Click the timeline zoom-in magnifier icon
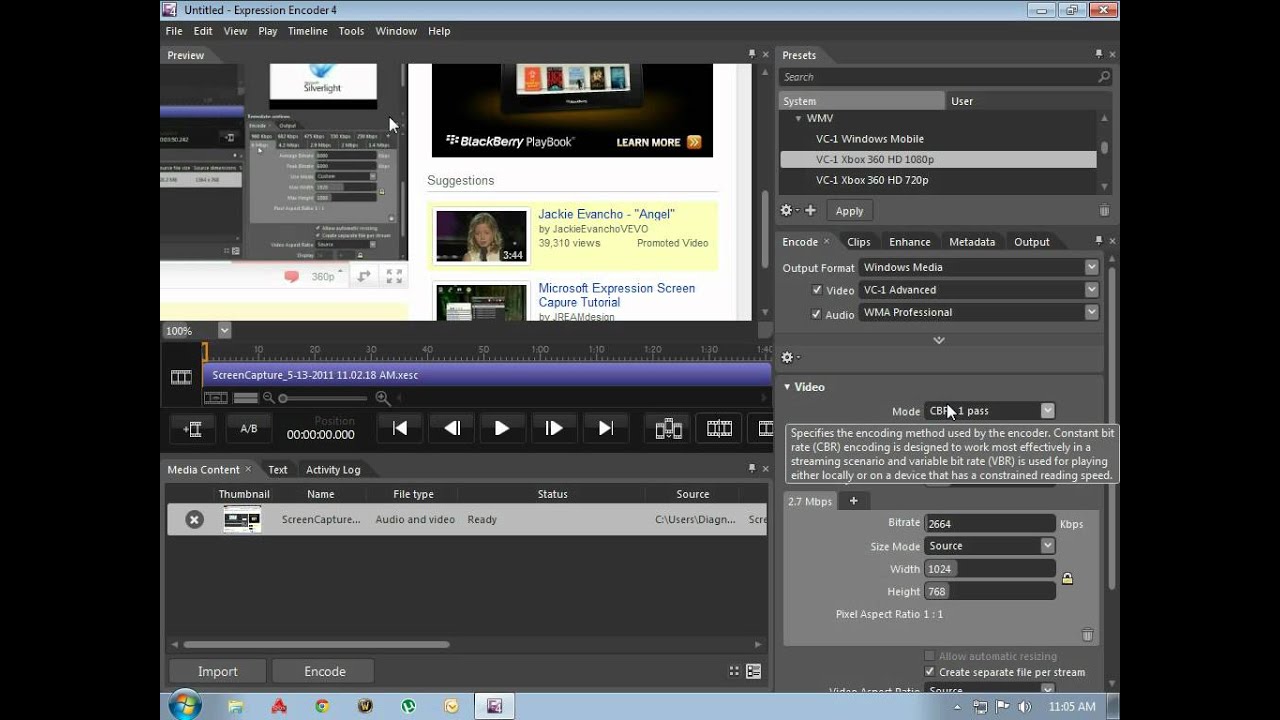This screenshot has height=720, width=1280. click(x=382, y=398)
